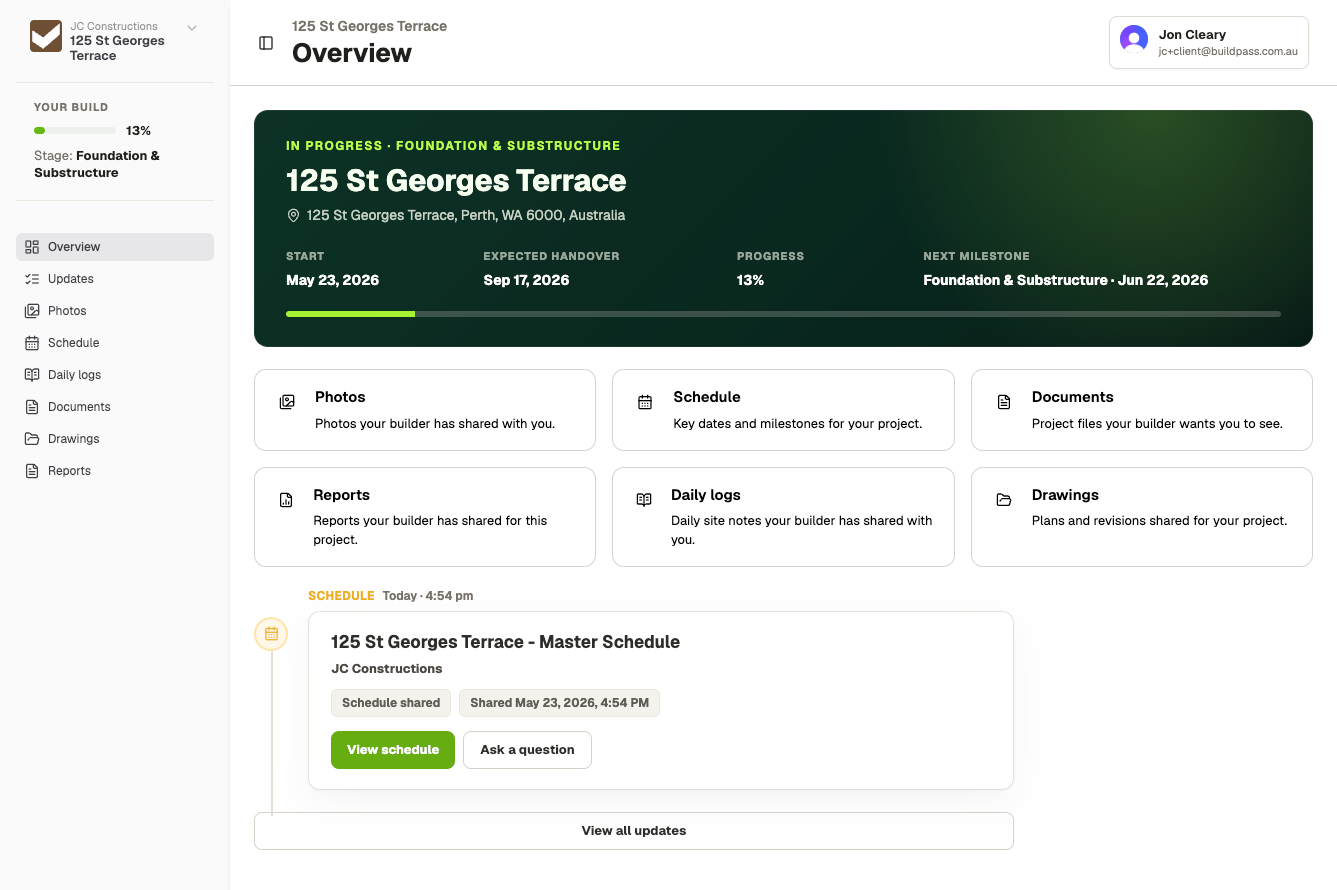Open Updates in the sidebar
1337x890 pixels.
[115, 279]
